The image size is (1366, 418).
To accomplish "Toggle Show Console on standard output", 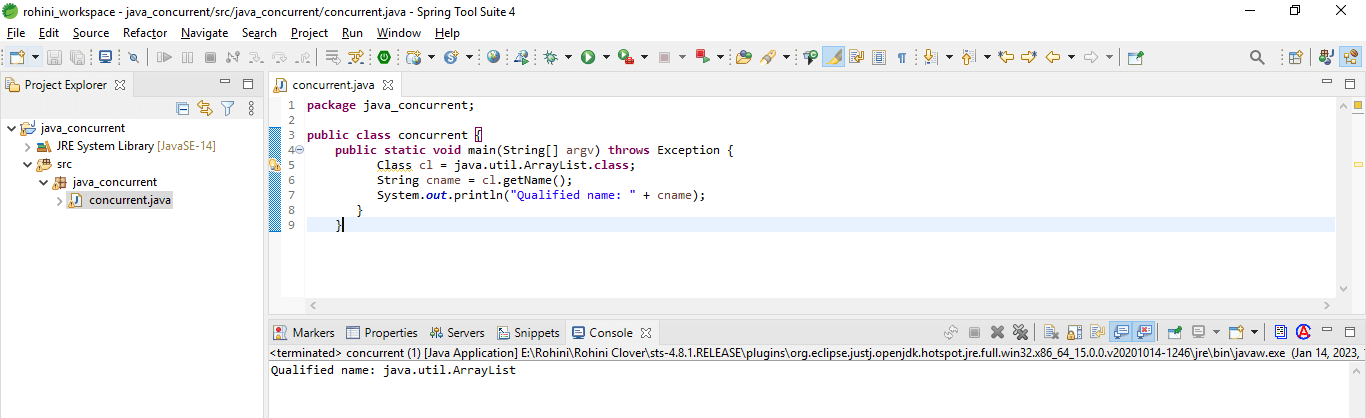I will (1121, 332).
